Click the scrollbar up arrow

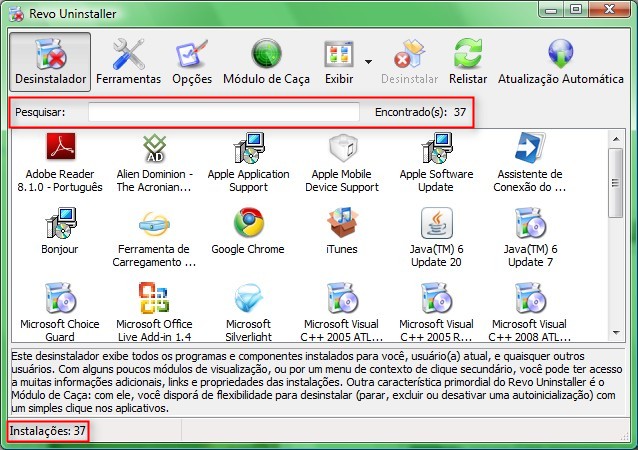[616, 139]
